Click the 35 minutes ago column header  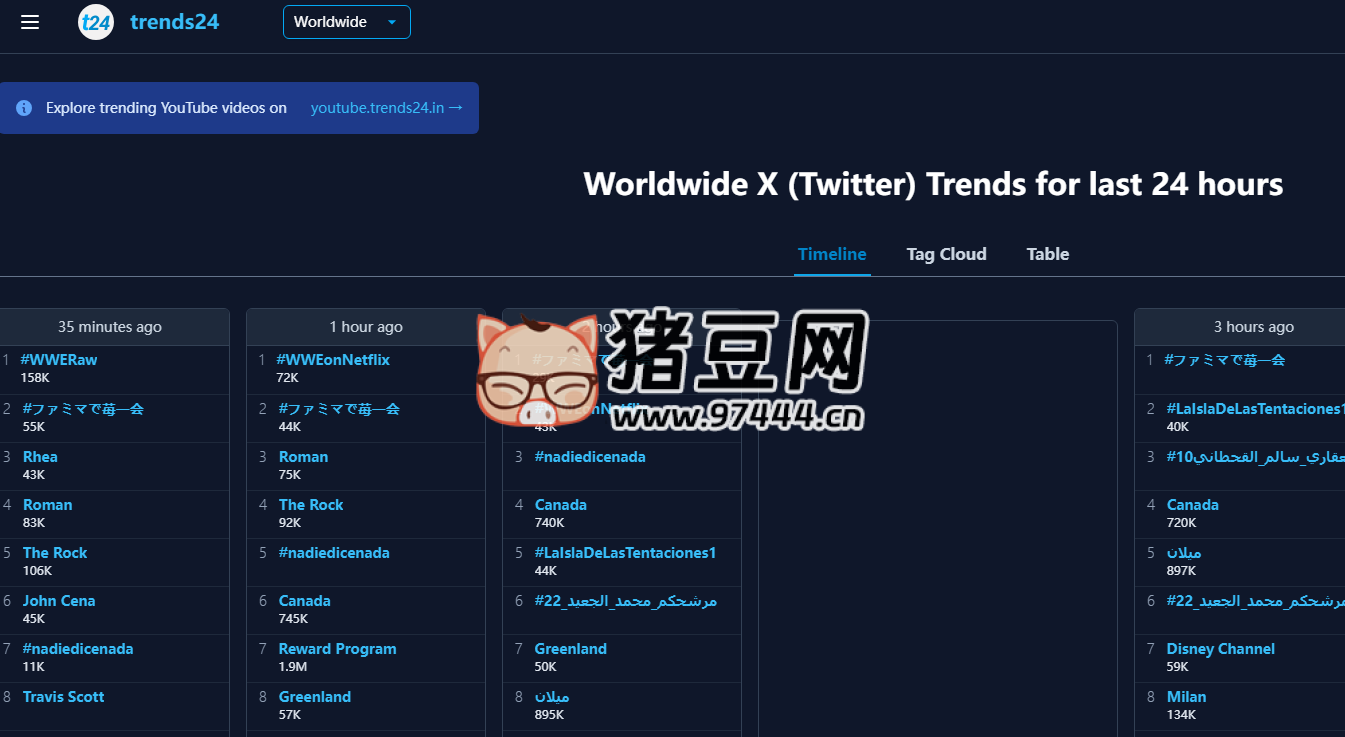tap(110, 327)
